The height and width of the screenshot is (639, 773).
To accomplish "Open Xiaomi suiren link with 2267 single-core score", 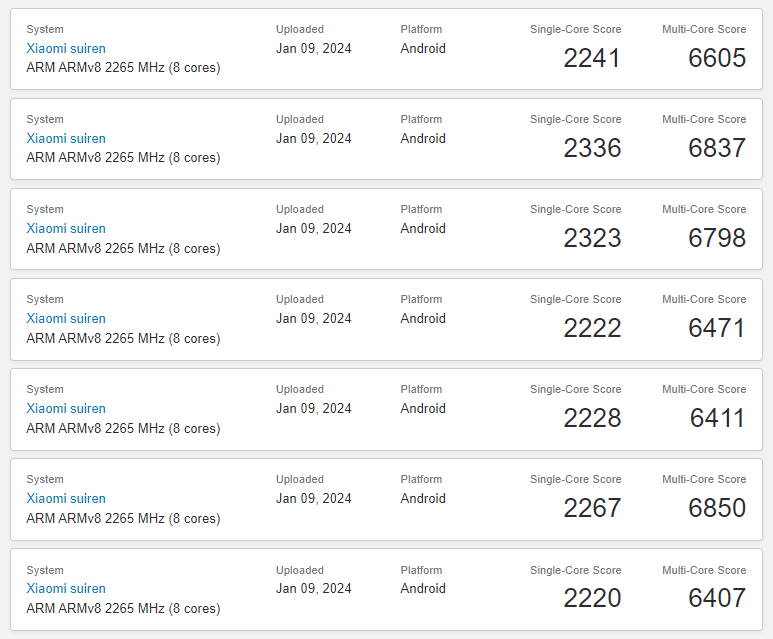I will coord(66,499).
